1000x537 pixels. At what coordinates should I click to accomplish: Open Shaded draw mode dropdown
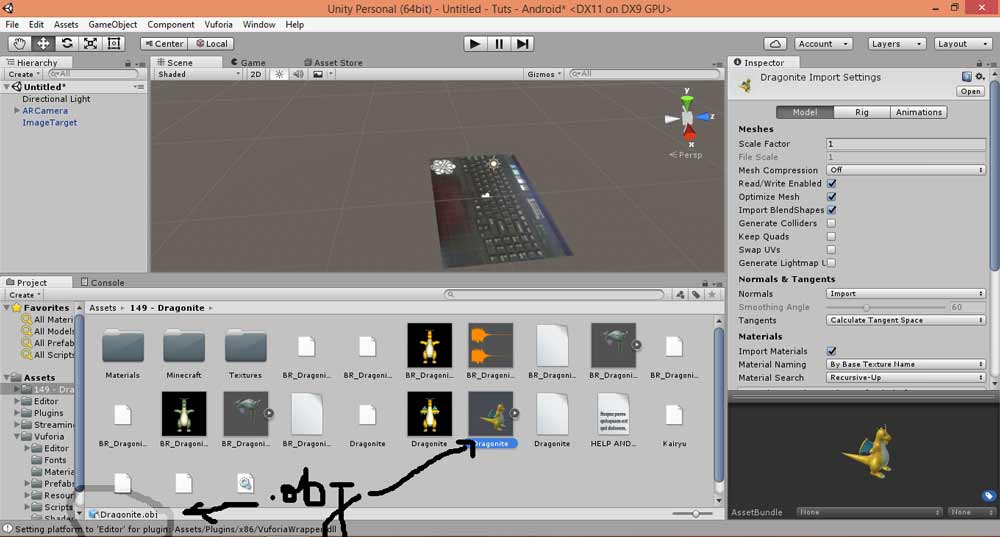198,74
